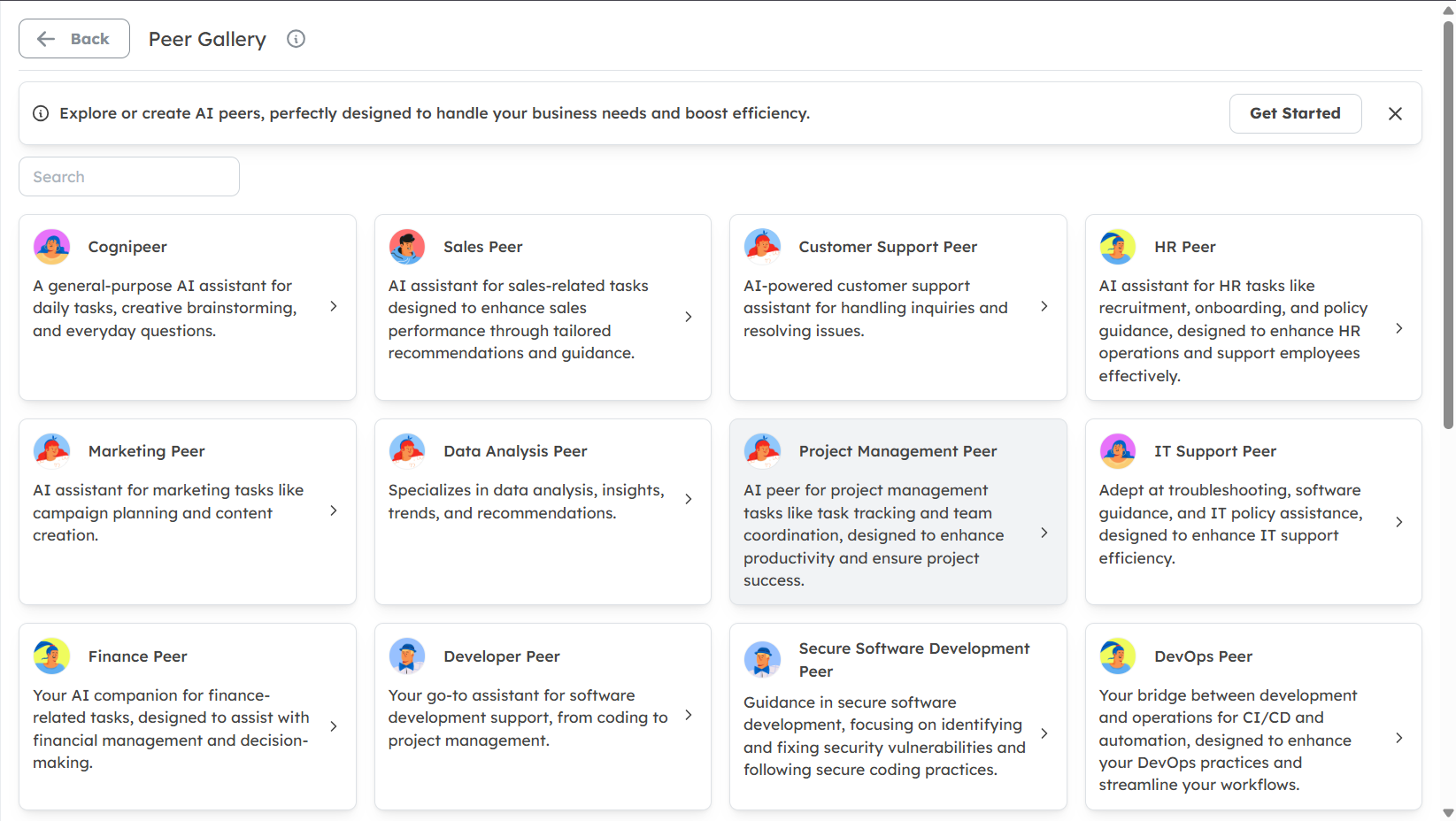This screenshot has height=821, width=1456.
Task: Click the info icon beside Peer Gallery
Action: click(x=297, y=39)
